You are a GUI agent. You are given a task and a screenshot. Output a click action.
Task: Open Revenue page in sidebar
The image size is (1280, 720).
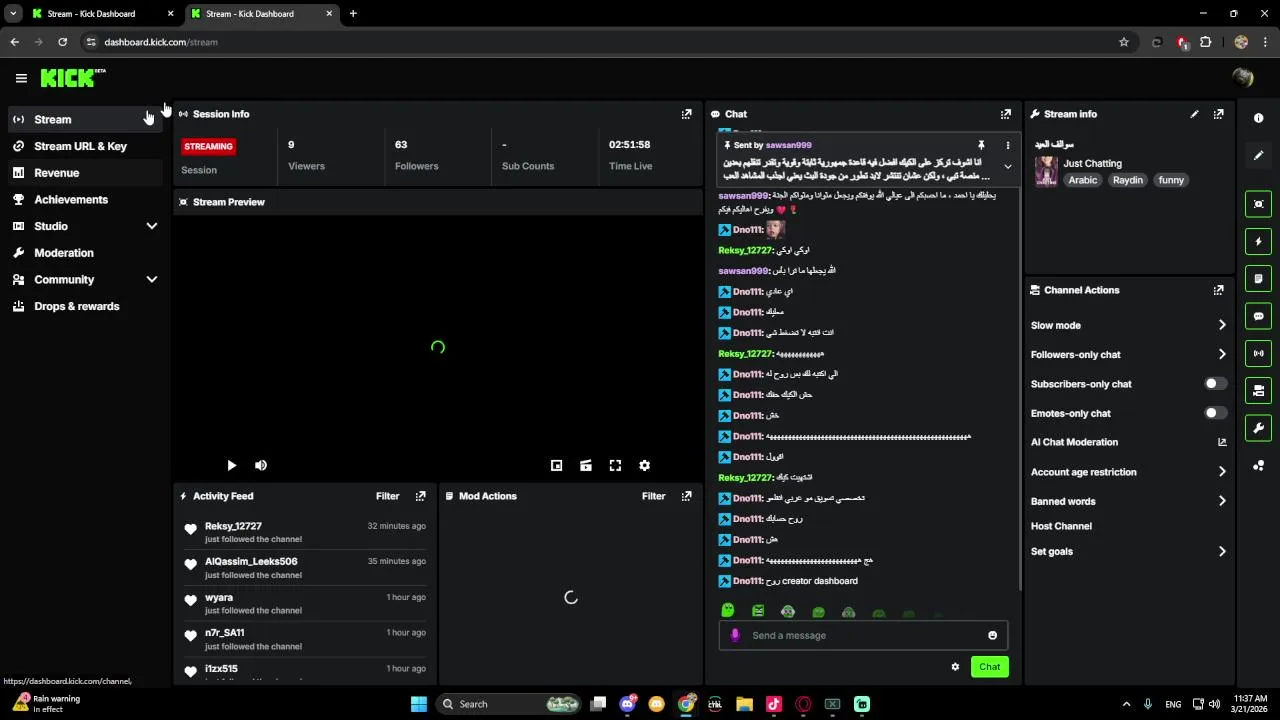click(x=85, y=173)
